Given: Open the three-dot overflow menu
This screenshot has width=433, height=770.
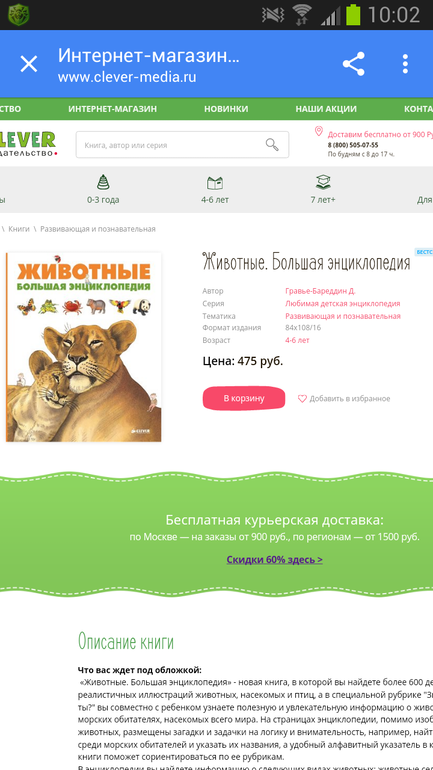Looking at the screenshot, I should point(405,64).
